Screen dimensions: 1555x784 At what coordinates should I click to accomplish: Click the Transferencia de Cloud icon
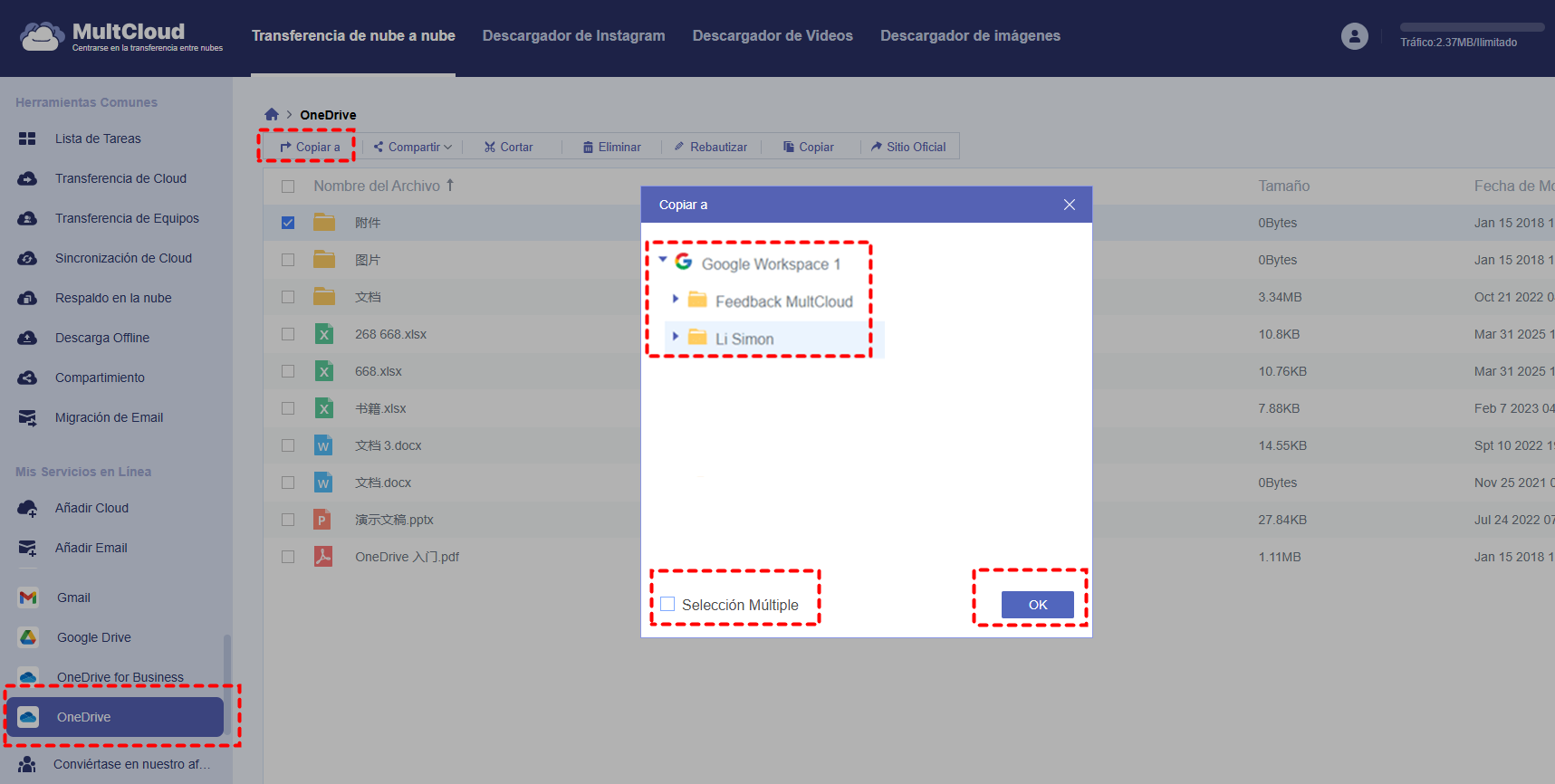[x=27, y=178]
